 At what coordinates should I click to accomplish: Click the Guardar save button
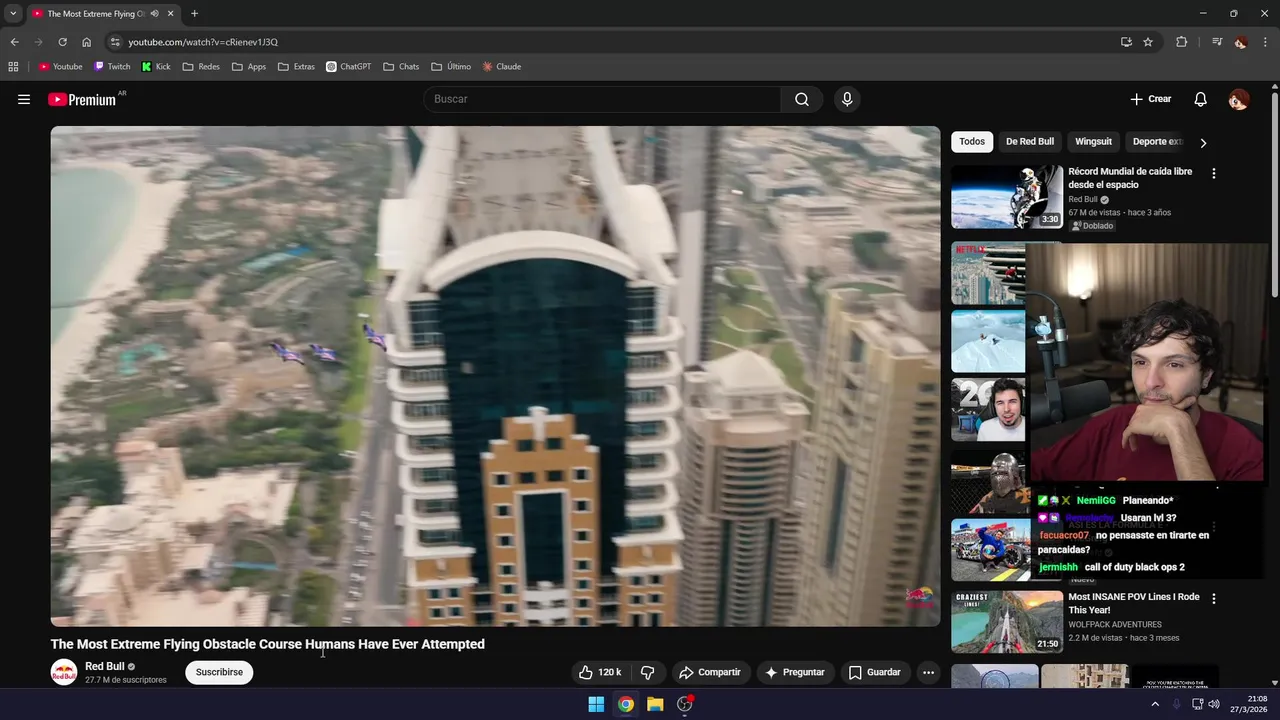pyautogui.click(x=875, y=672)
